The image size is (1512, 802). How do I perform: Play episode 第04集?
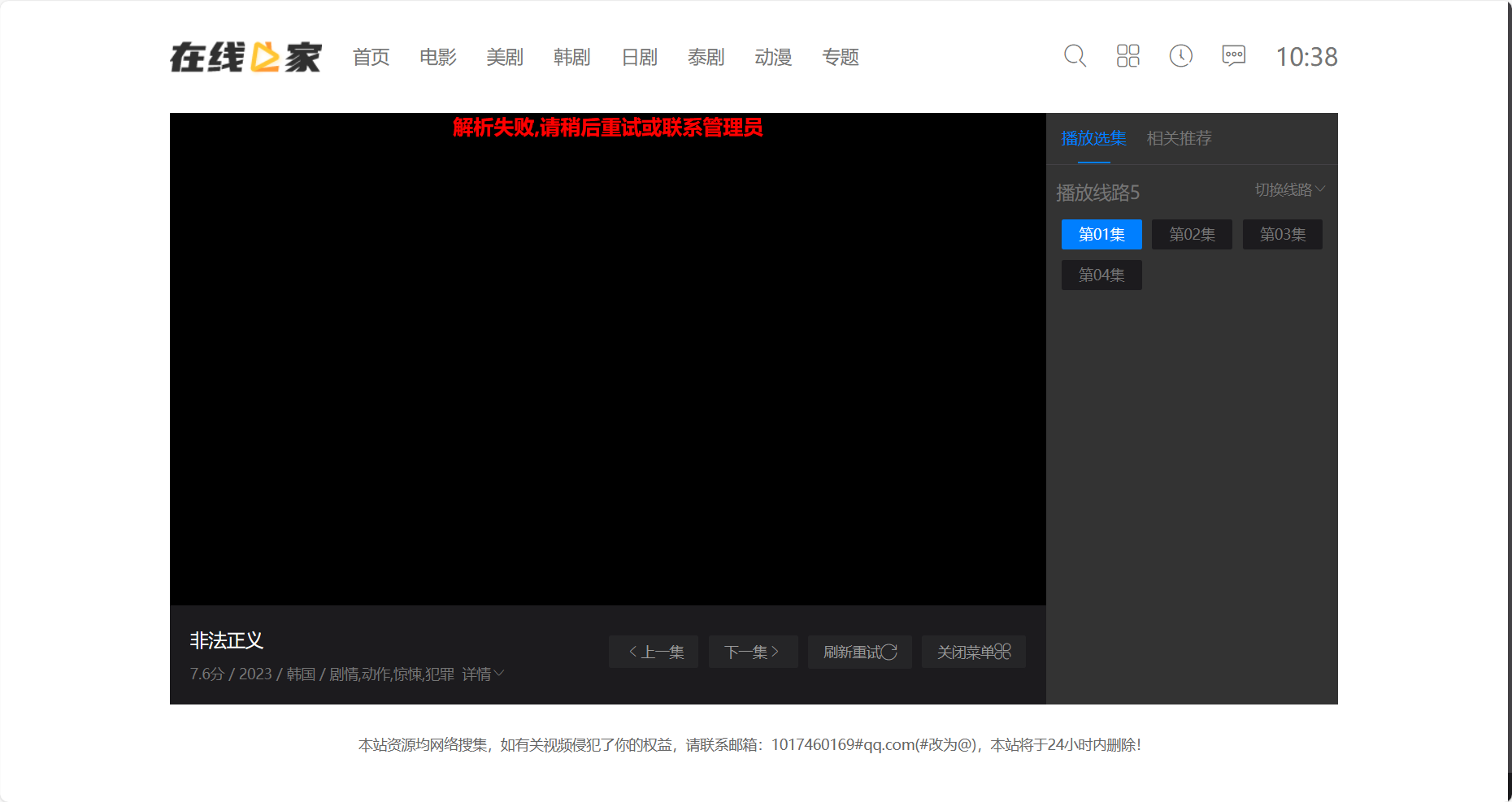(x=1101, y=275)
